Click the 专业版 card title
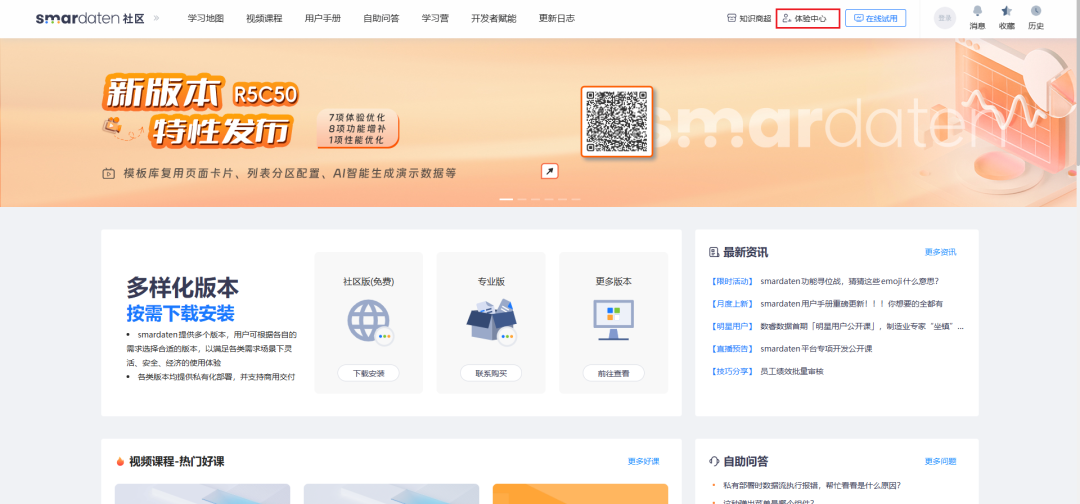The width and height of the screenshot is (1080, 504). [491, 282]
